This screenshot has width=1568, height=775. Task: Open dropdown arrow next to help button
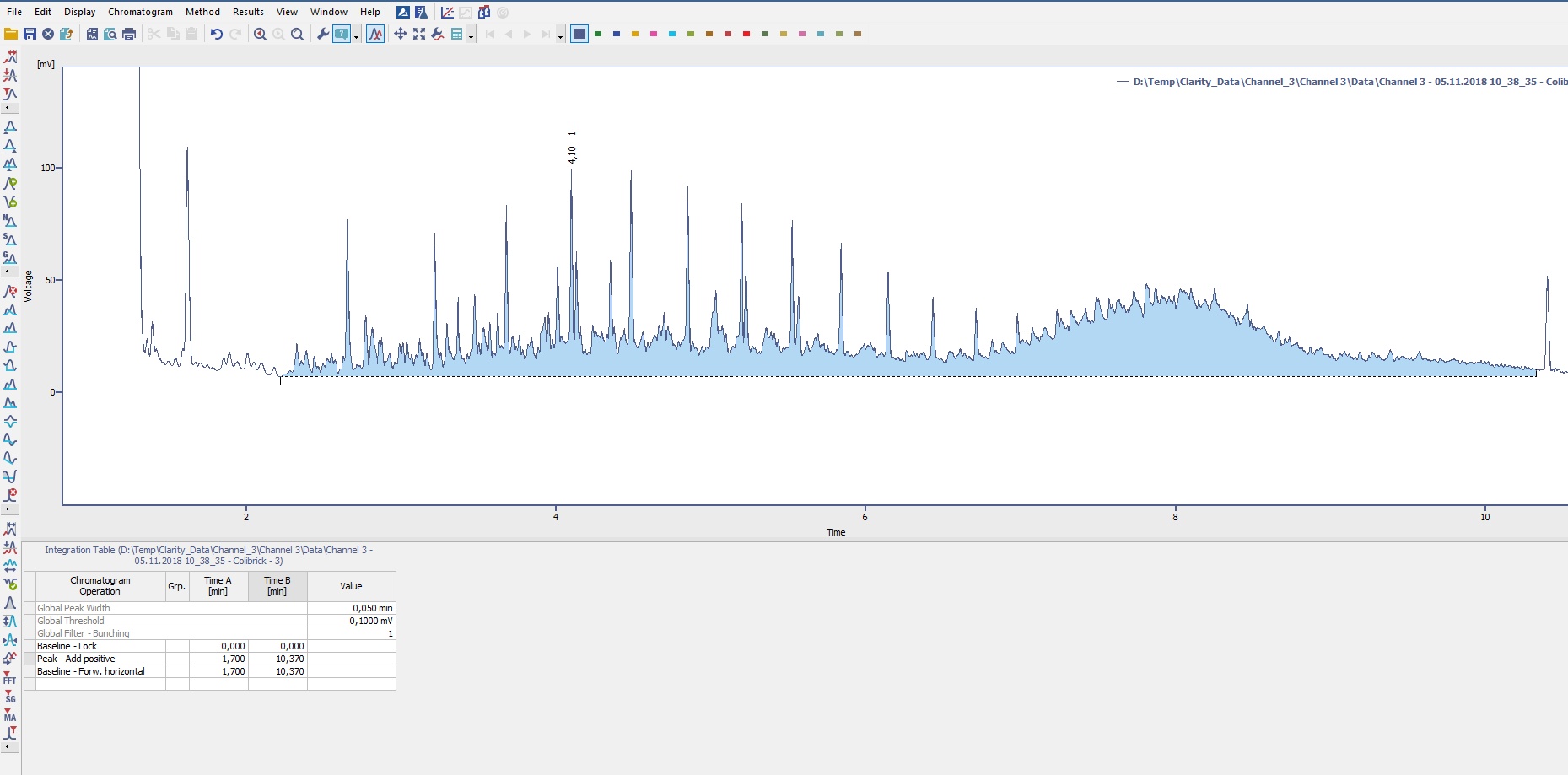click(x=357, y=35)
